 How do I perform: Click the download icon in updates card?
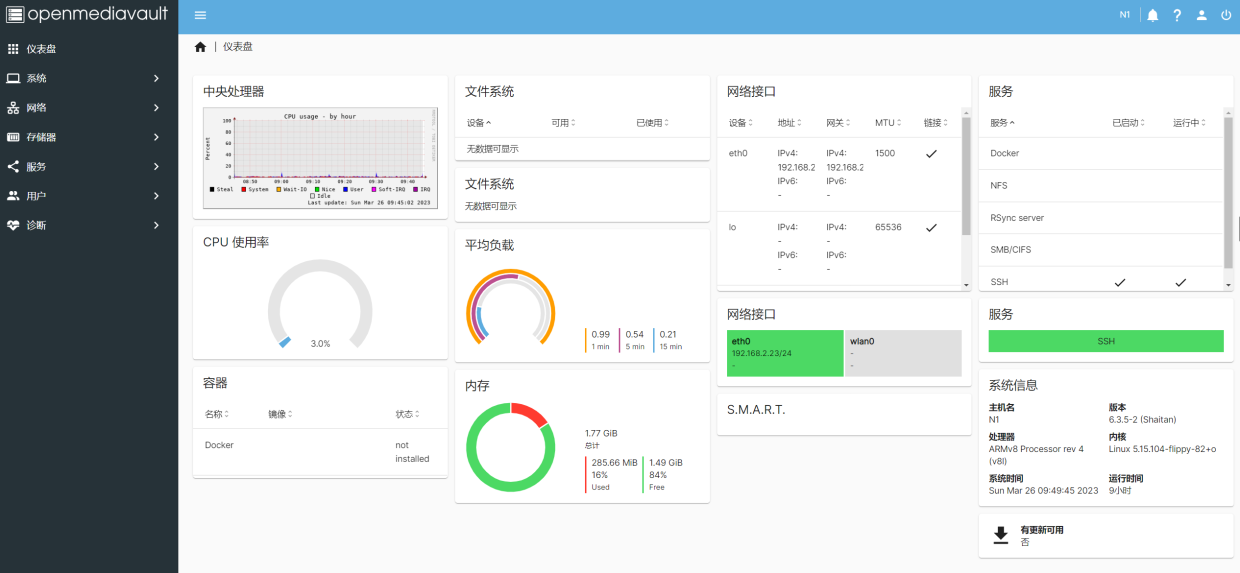pyautogui.click(x=1000, y=536)
